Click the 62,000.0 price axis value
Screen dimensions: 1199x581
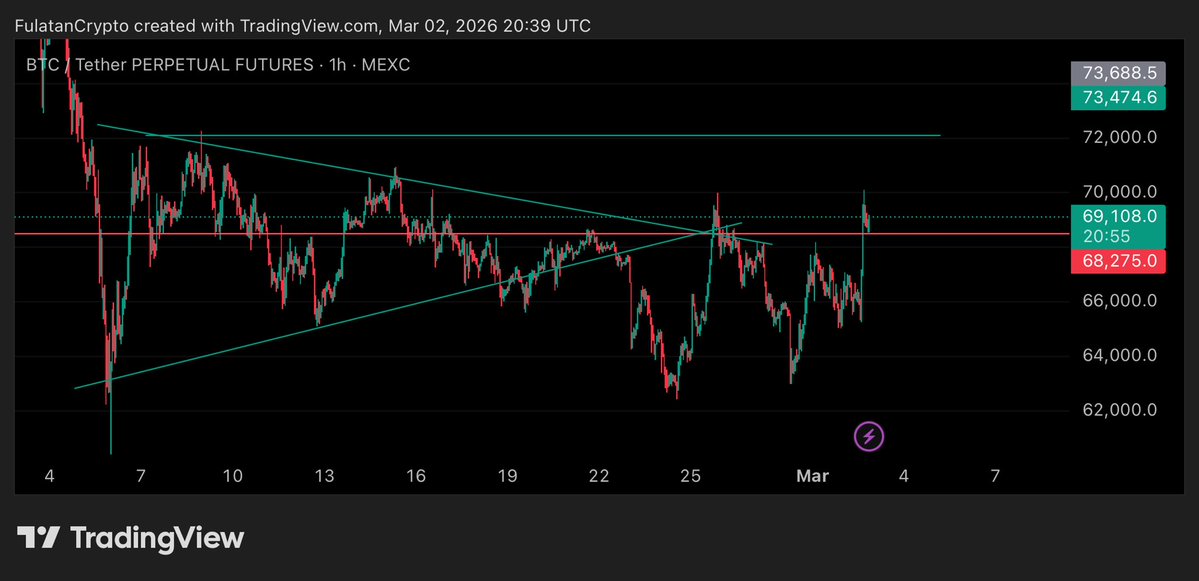(x=1119, y=411)
